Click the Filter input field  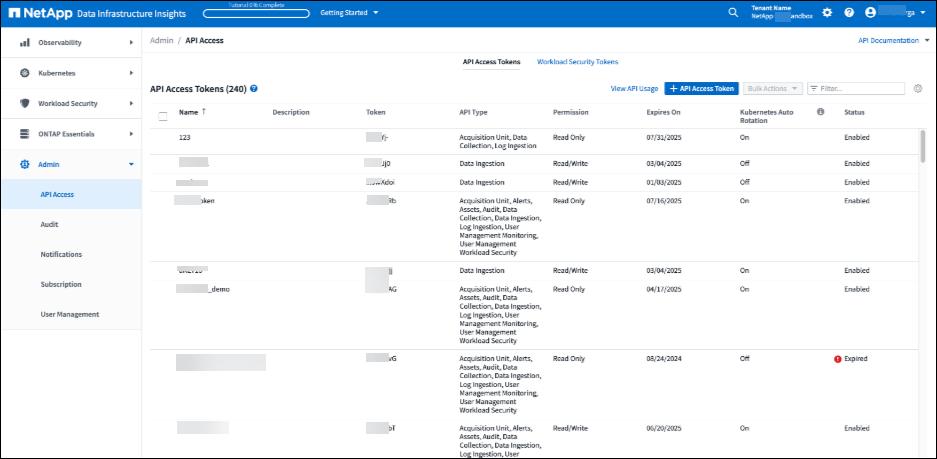860,89
